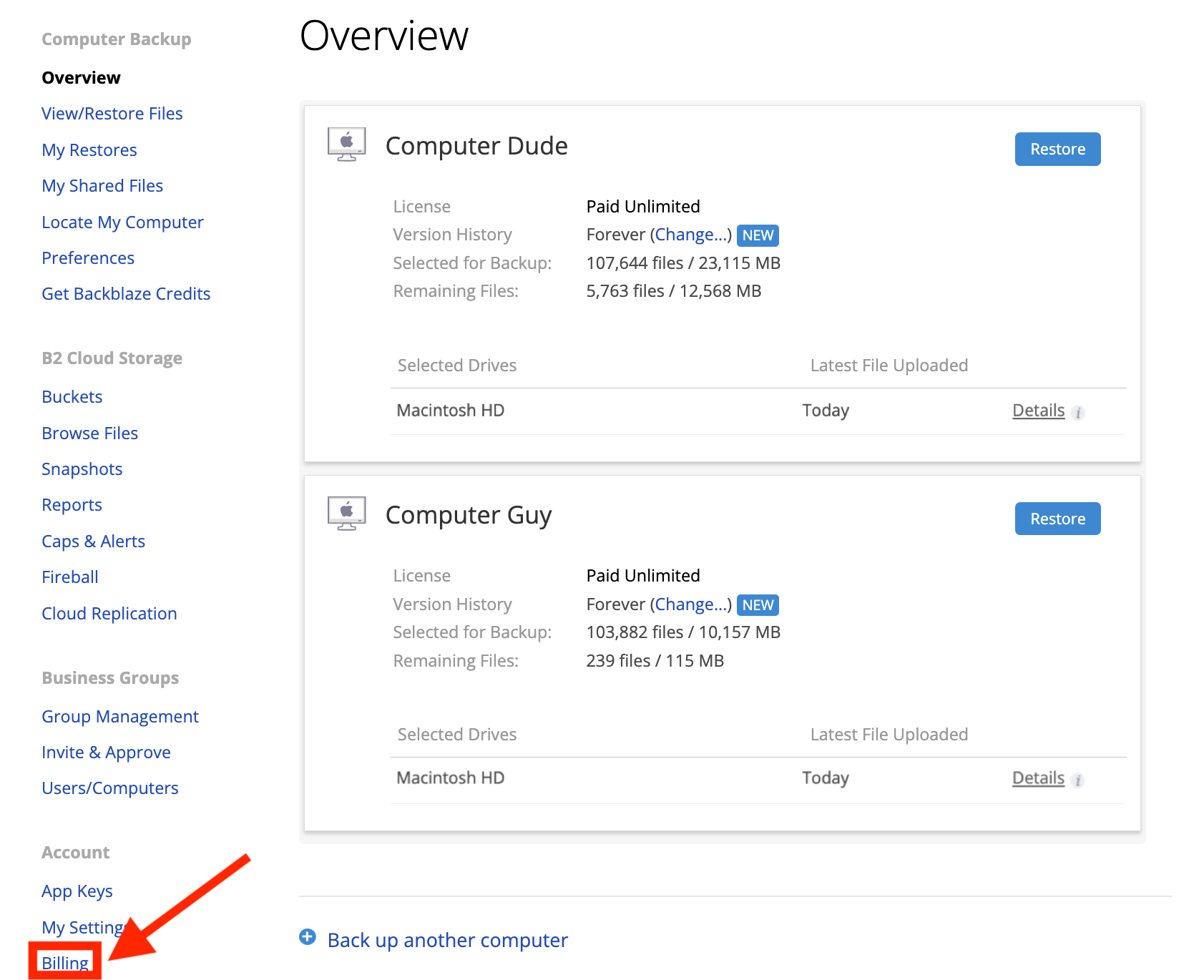Click the info icon beside Computer Dude Details

pyautogui.click(x=1078, y=413)
